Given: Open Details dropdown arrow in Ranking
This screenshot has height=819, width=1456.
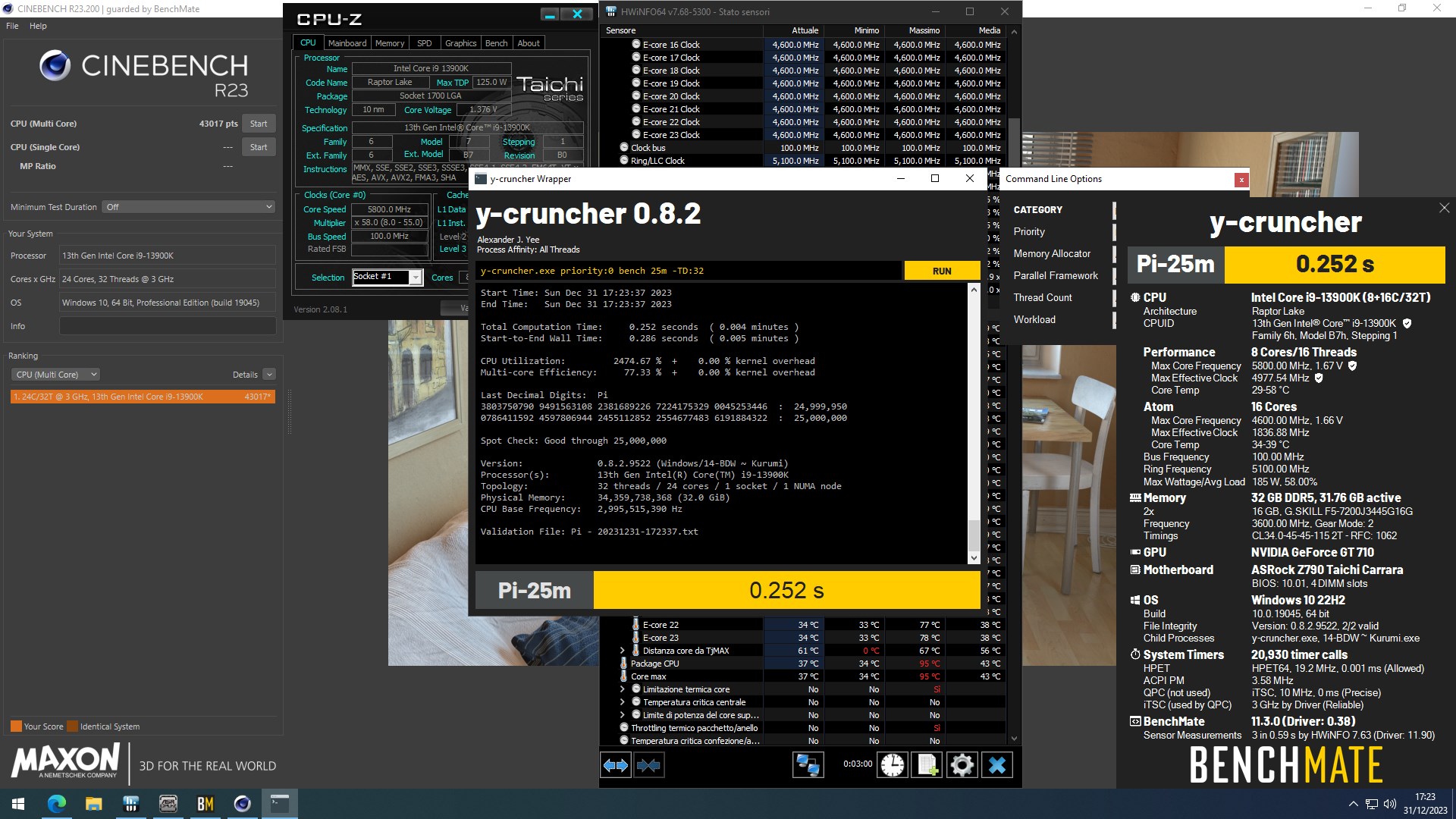Looking at the screenshot, I should pos(269,375).
